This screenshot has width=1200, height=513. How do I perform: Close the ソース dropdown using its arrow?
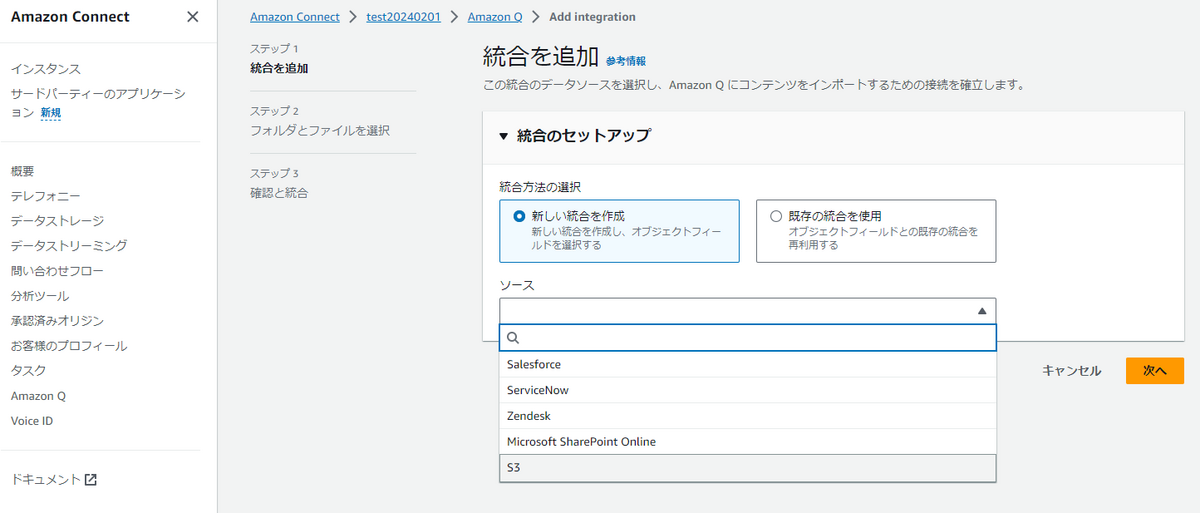click(x=982, y=311)
